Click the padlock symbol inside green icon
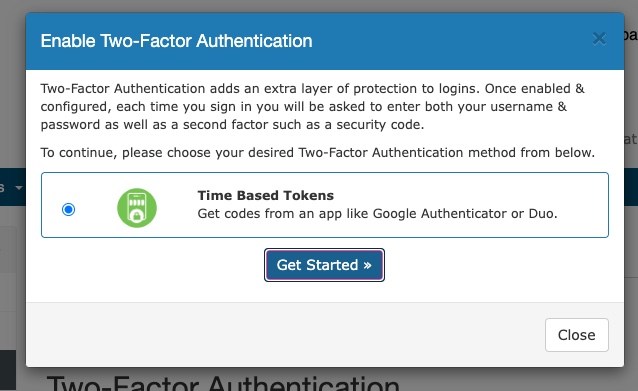Screen dimensions: 638x391 pyautogui.click(x=137, y=215)
